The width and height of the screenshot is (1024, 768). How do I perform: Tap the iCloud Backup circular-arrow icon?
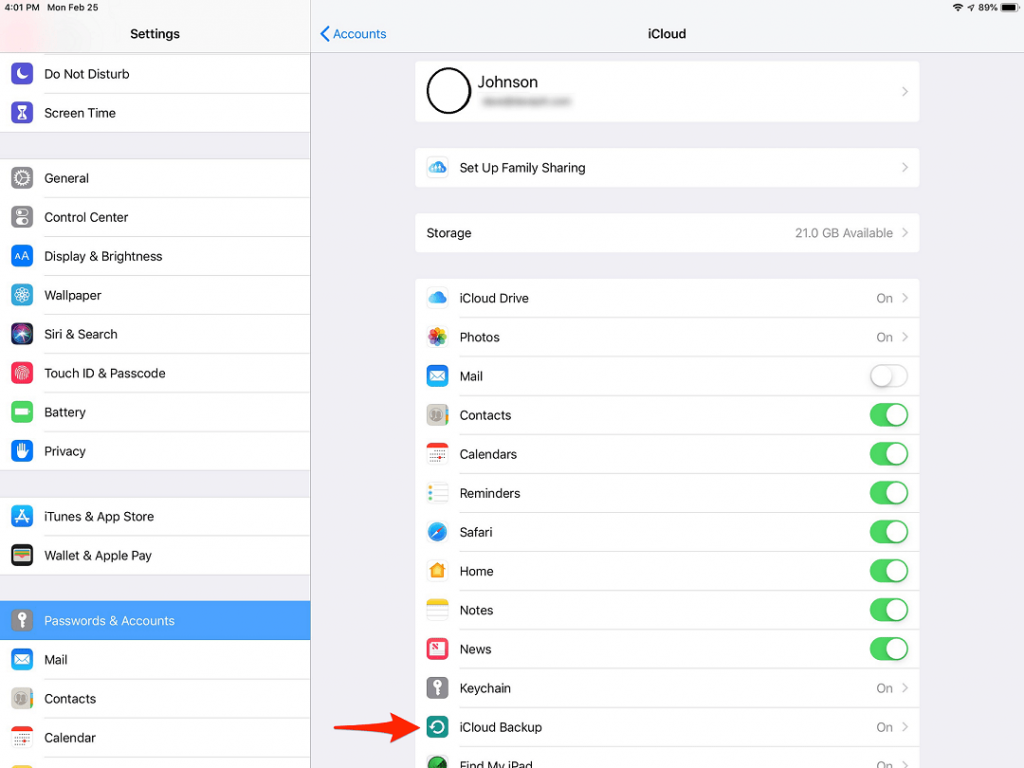(x=438, y=727)
